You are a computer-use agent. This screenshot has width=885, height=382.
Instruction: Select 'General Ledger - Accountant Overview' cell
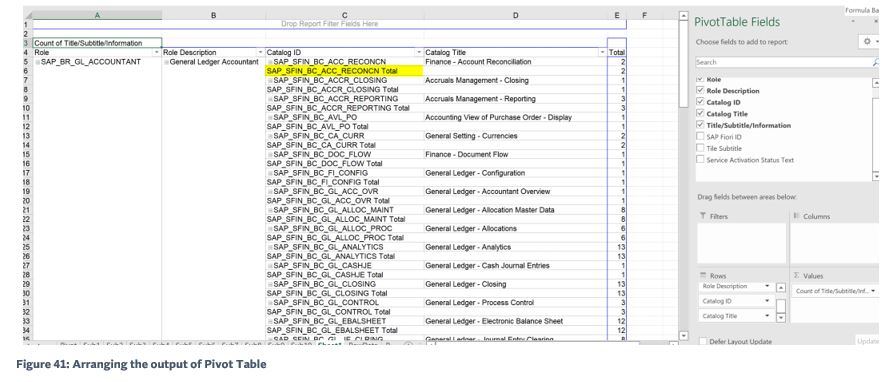coord(515,192)
